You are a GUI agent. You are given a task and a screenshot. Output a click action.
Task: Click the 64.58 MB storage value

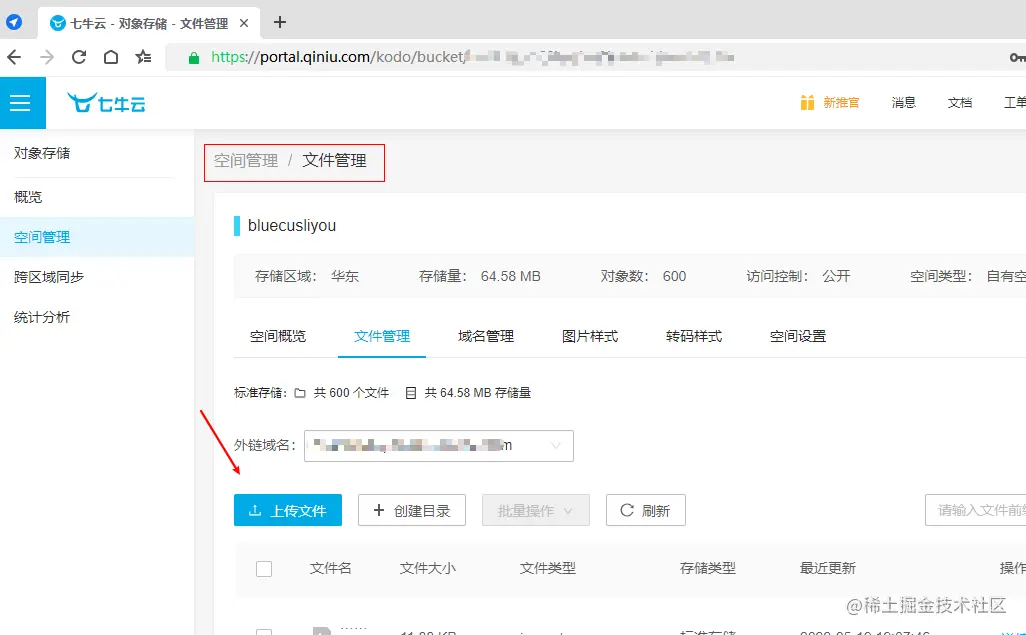point(510,276)
